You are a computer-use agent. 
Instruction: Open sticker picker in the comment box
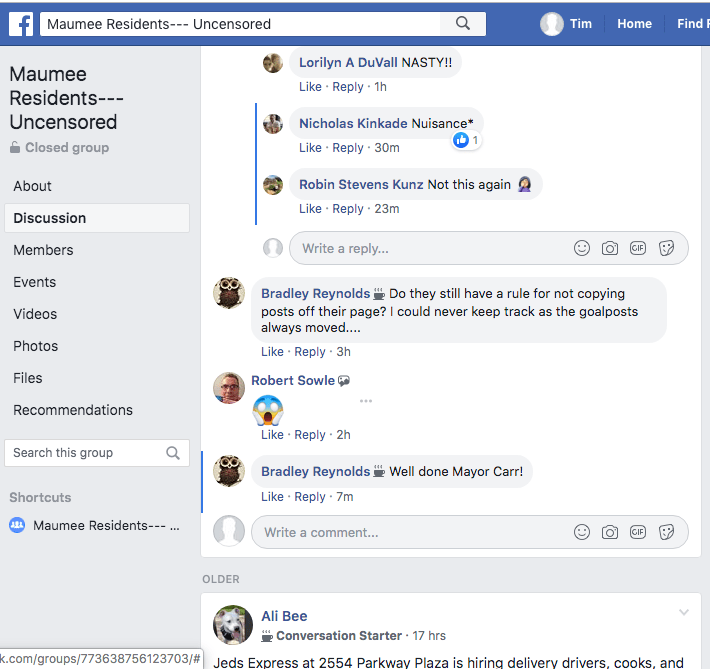tap(667, 532)
